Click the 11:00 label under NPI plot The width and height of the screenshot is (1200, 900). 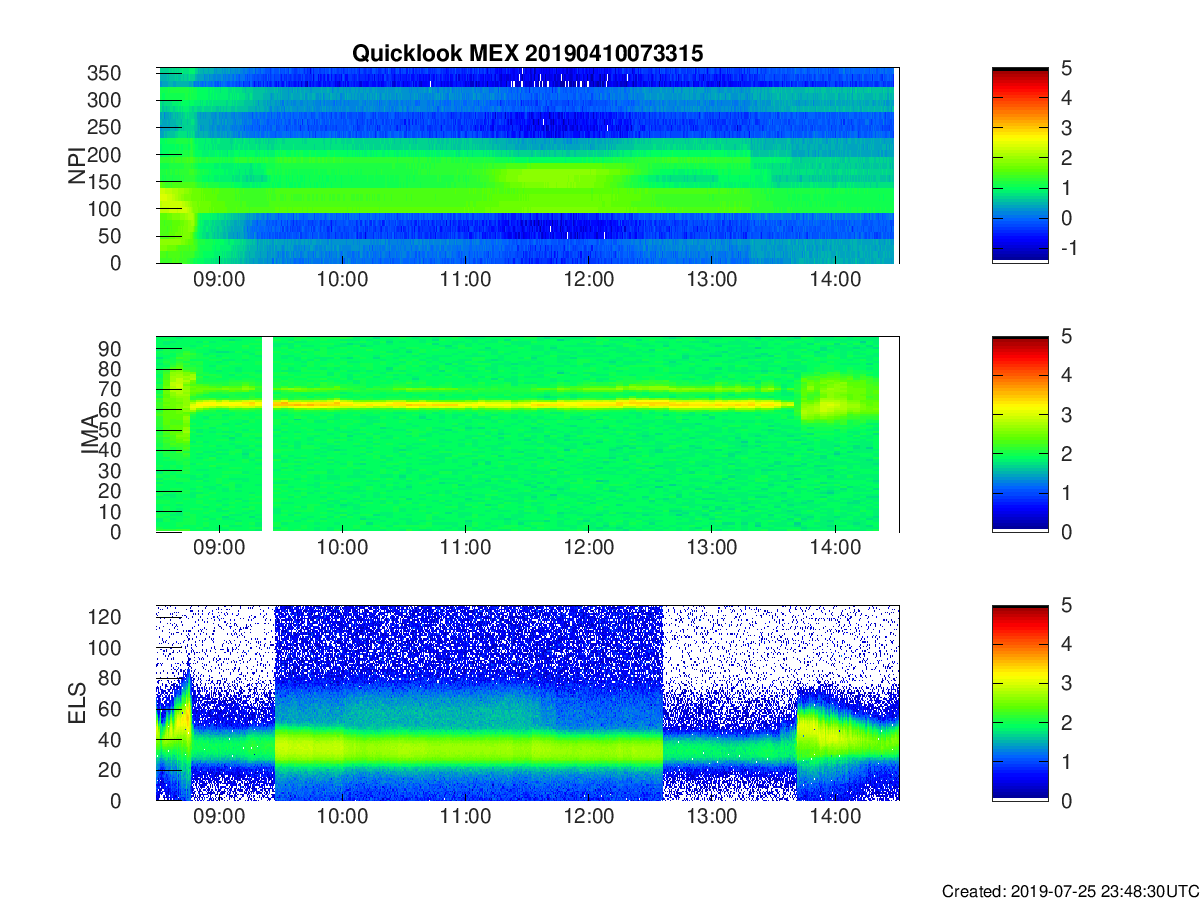[465, 280]
